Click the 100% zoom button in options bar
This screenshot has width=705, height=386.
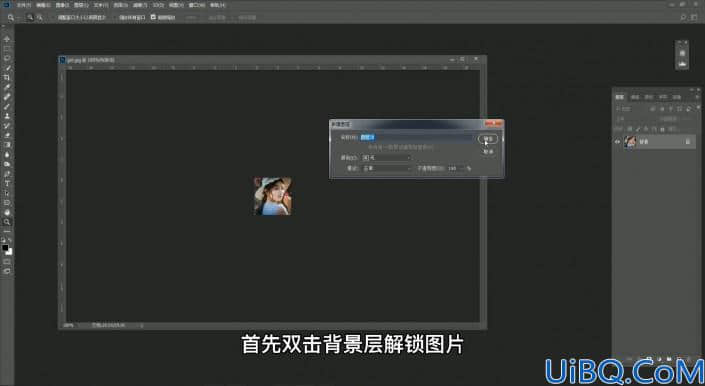pyautogui.click(x=191, y=18)
